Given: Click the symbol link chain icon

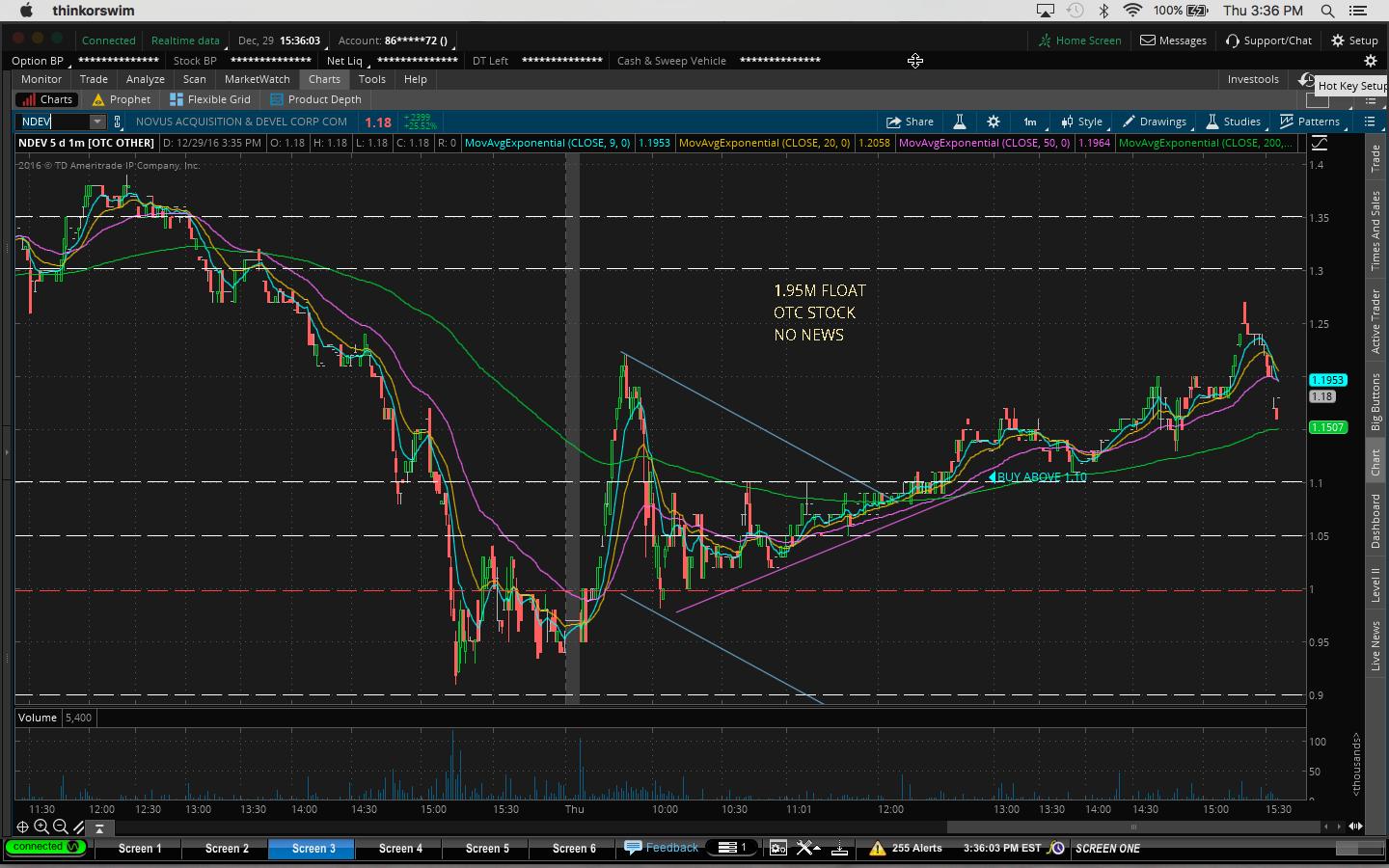Looking at the screenshot, I should click(118, 122).
